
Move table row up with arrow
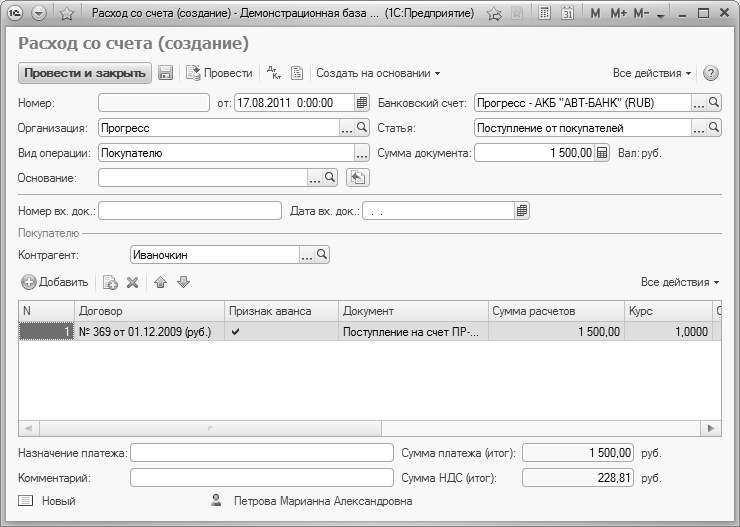[x=161, y=283]
